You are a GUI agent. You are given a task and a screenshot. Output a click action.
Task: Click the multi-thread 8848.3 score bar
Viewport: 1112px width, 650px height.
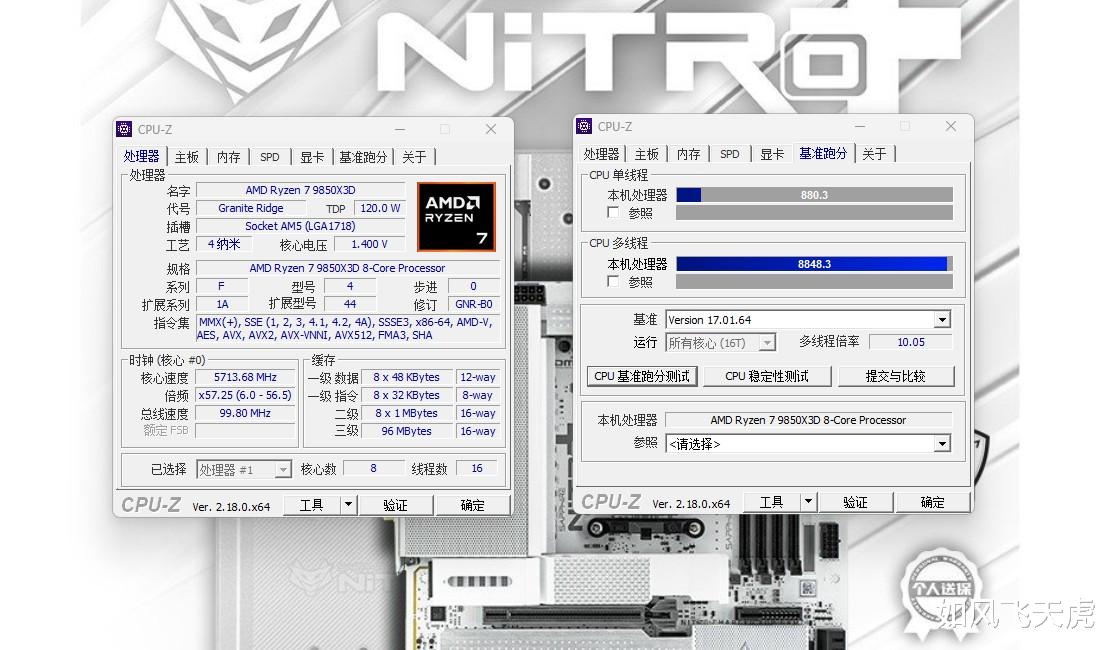click(814, 264)
